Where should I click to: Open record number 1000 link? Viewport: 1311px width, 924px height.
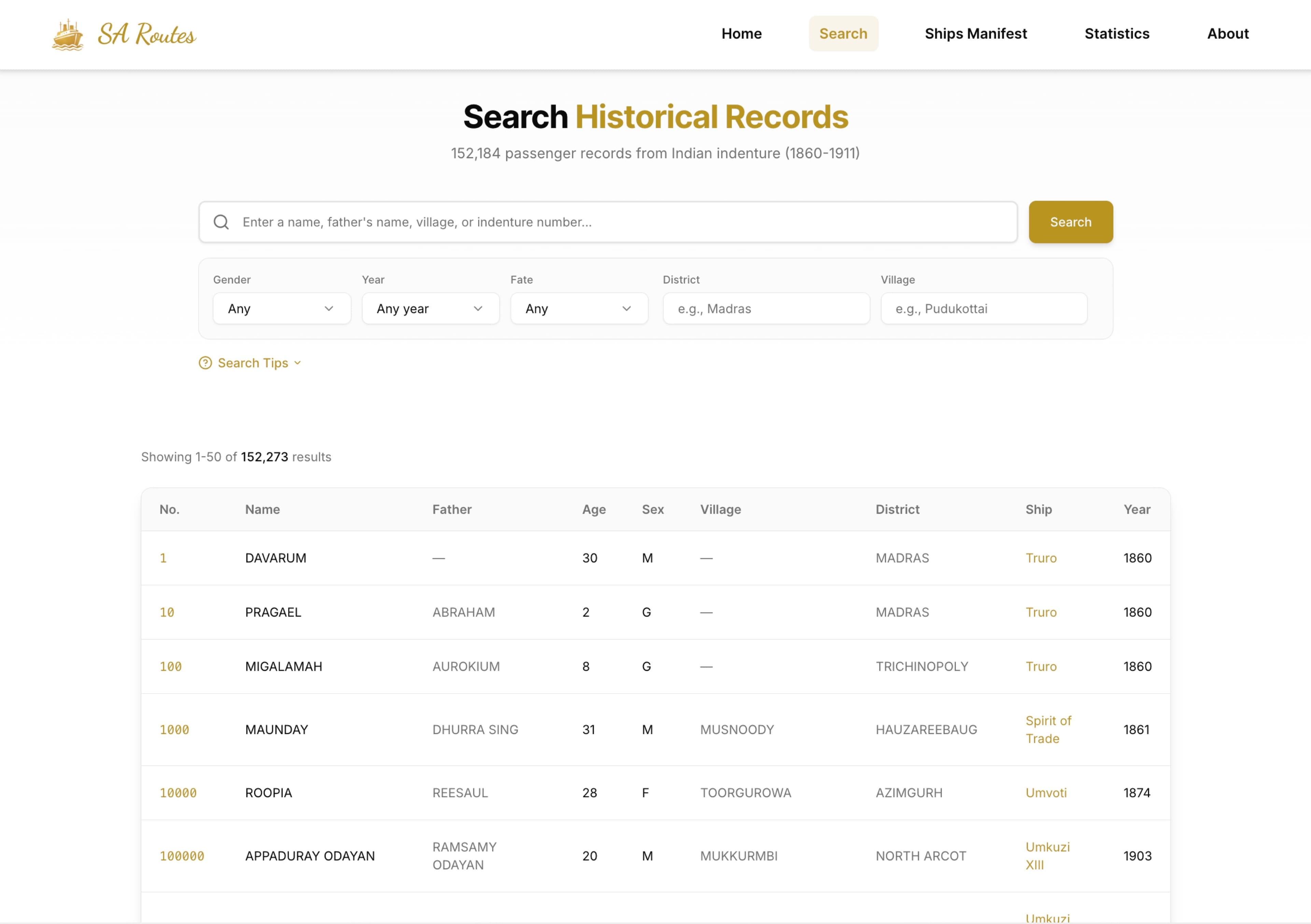click(174, 730)
